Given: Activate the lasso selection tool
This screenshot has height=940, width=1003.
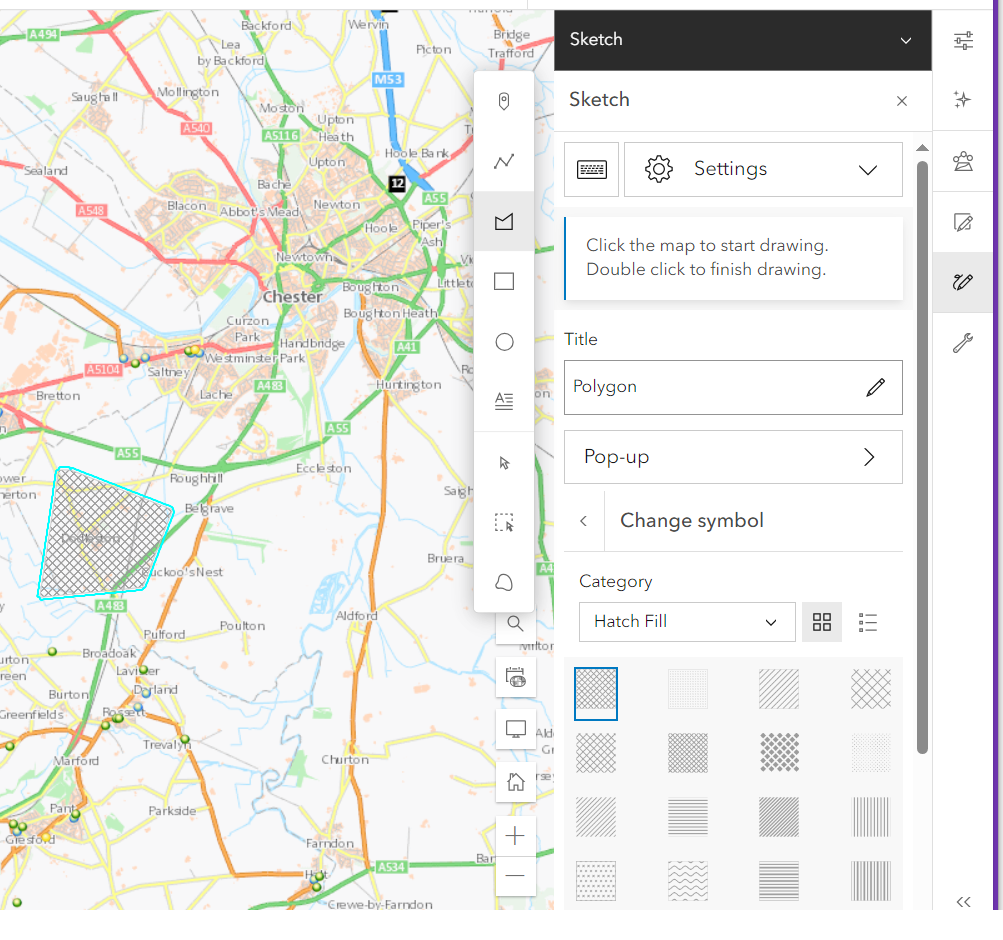Looking at the screenshot, I should pos(504,582).
